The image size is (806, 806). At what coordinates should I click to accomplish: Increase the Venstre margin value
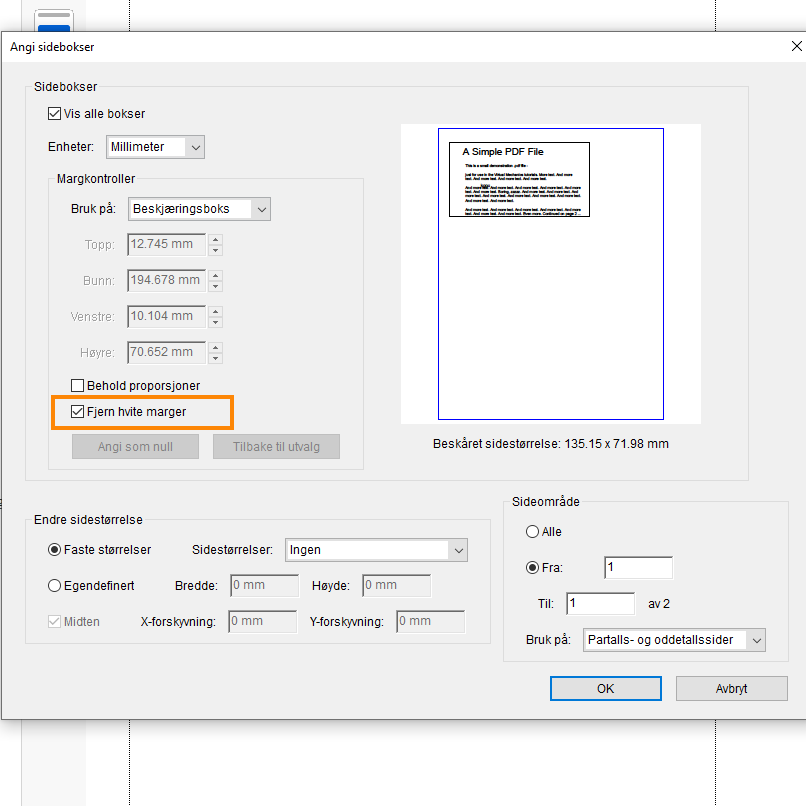tap(215, 312)
